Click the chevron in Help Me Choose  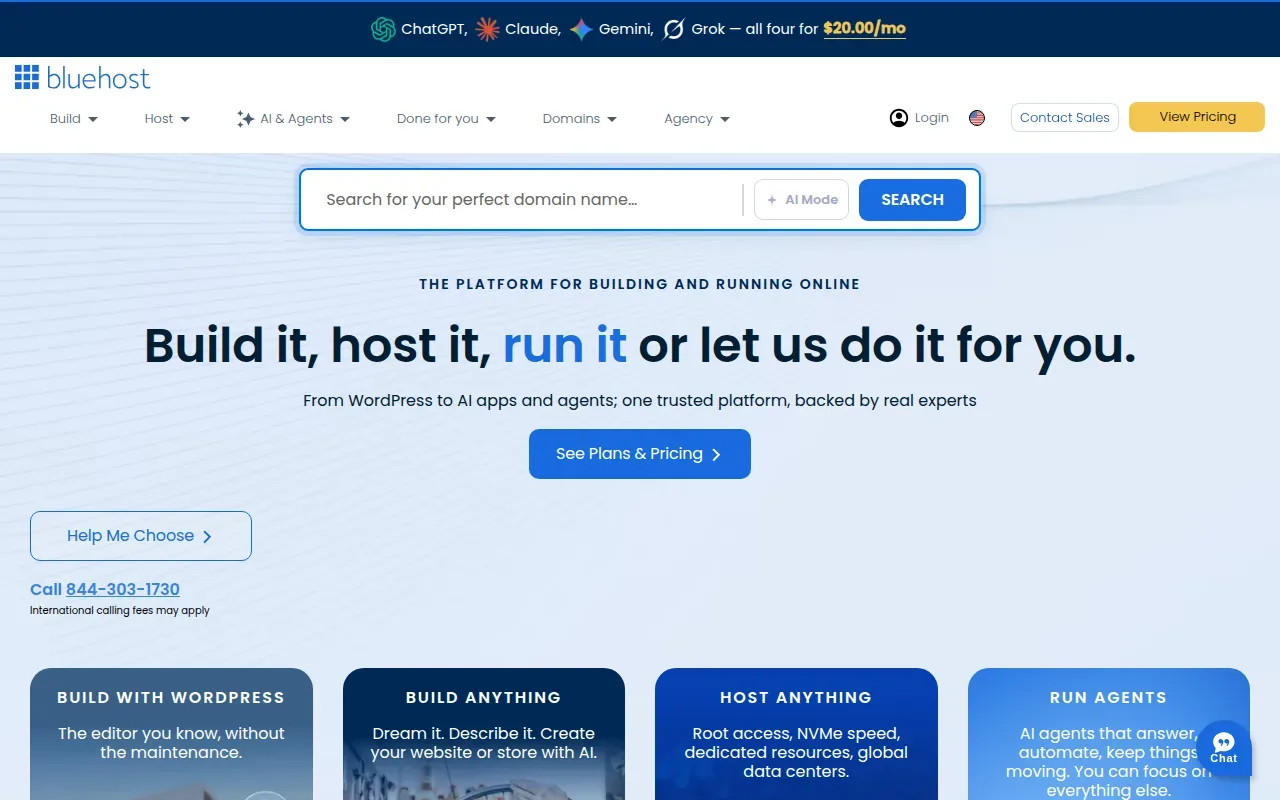pyautogui.click(x=207, y=536)
